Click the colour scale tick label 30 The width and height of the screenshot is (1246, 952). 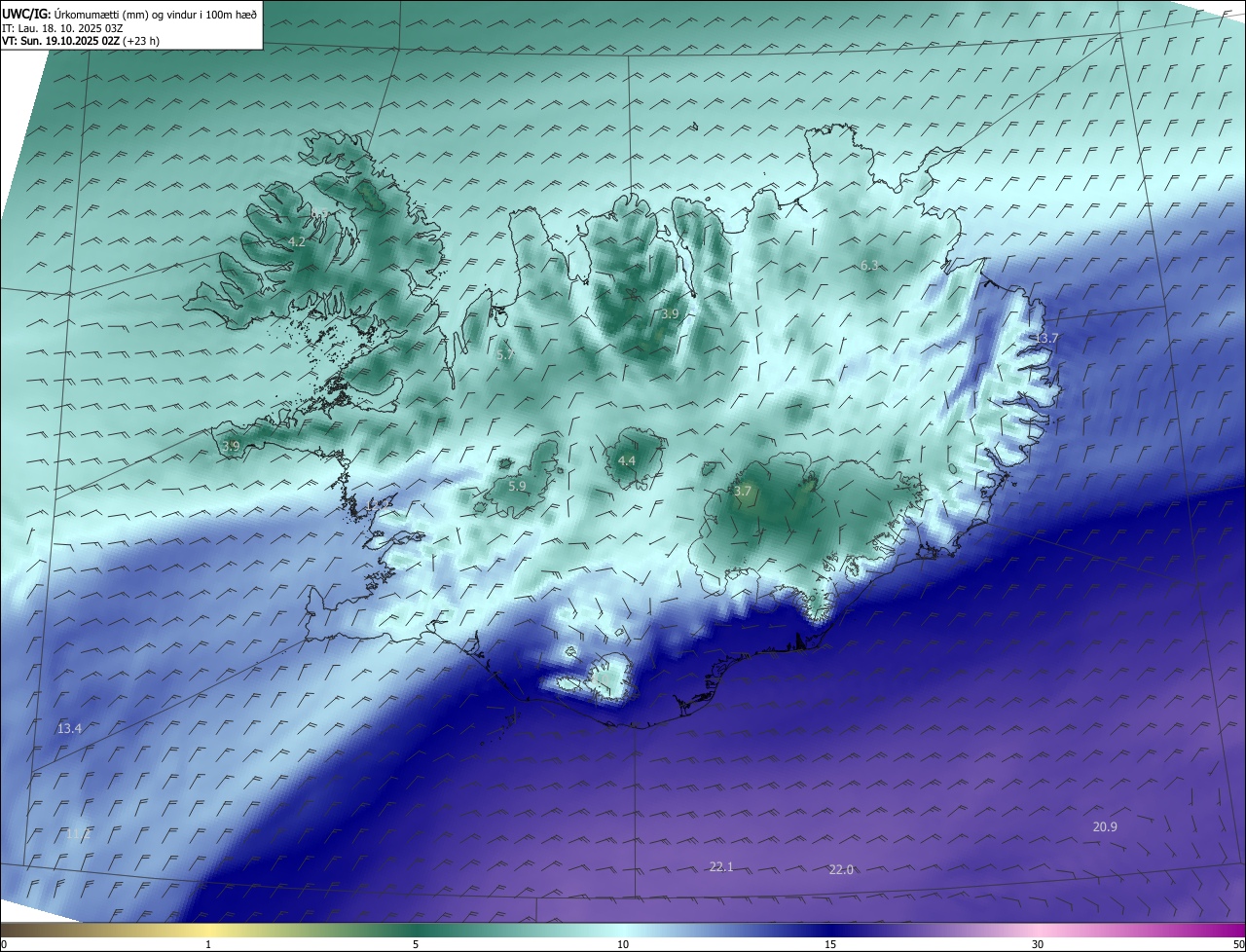pos(1038,944)
